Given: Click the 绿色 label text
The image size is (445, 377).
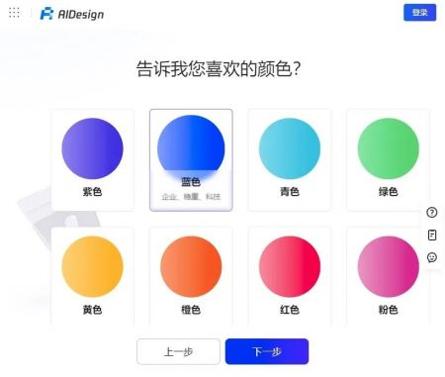Looking at the screenshot, I should (x=388, y=192).
